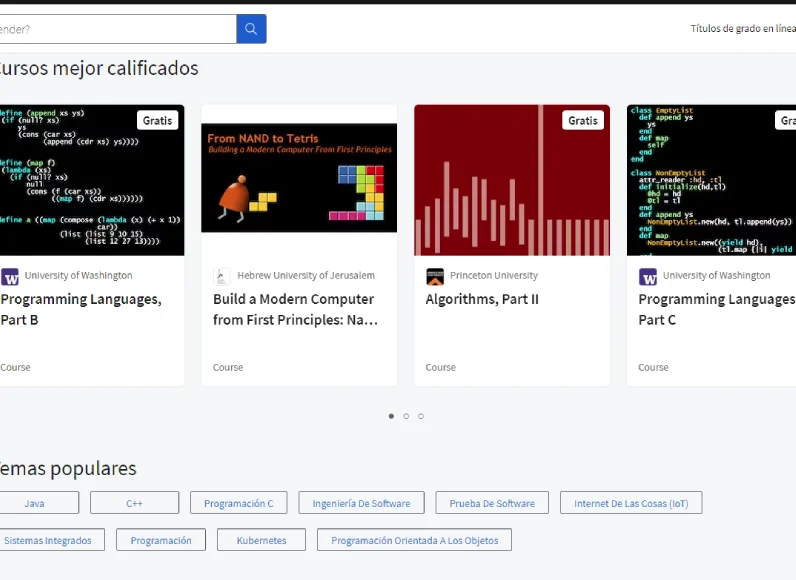The height and width of the screenshot is (580, 796).
Task: Click Course label under Algorithms, Part II
Action: (441, 367)
